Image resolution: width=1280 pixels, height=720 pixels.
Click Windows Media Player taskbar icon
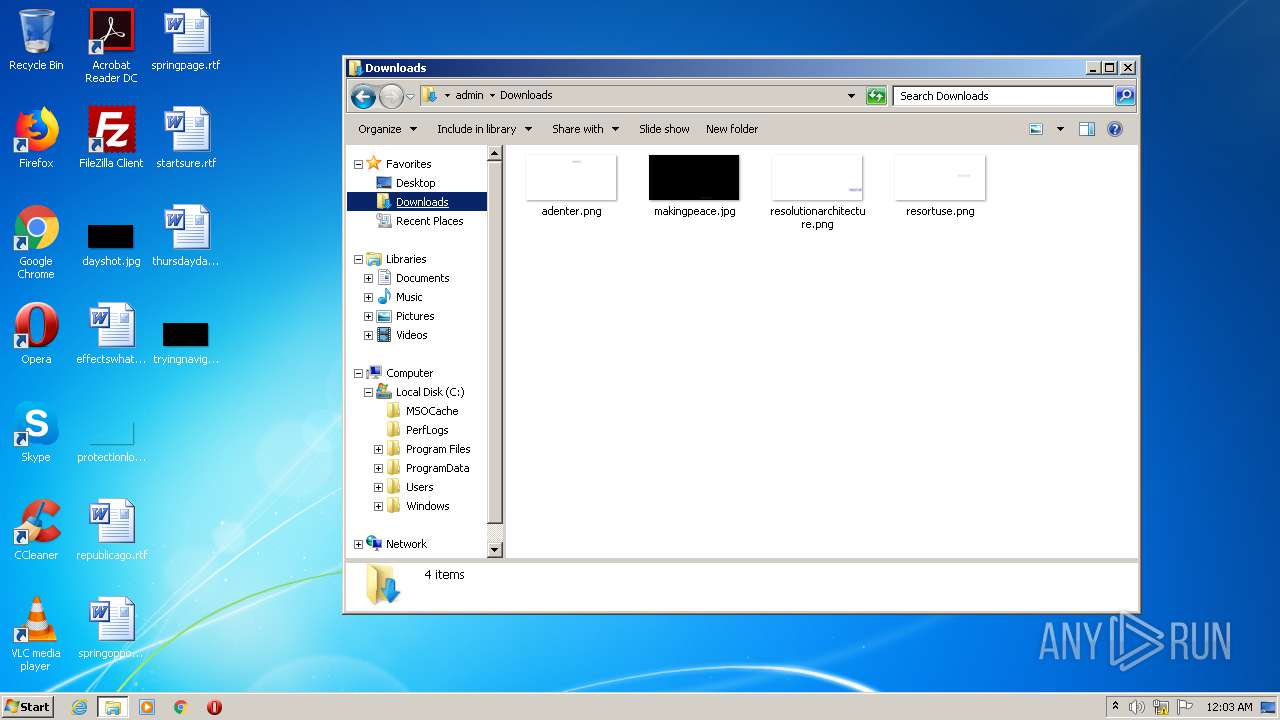pos(147,707)
